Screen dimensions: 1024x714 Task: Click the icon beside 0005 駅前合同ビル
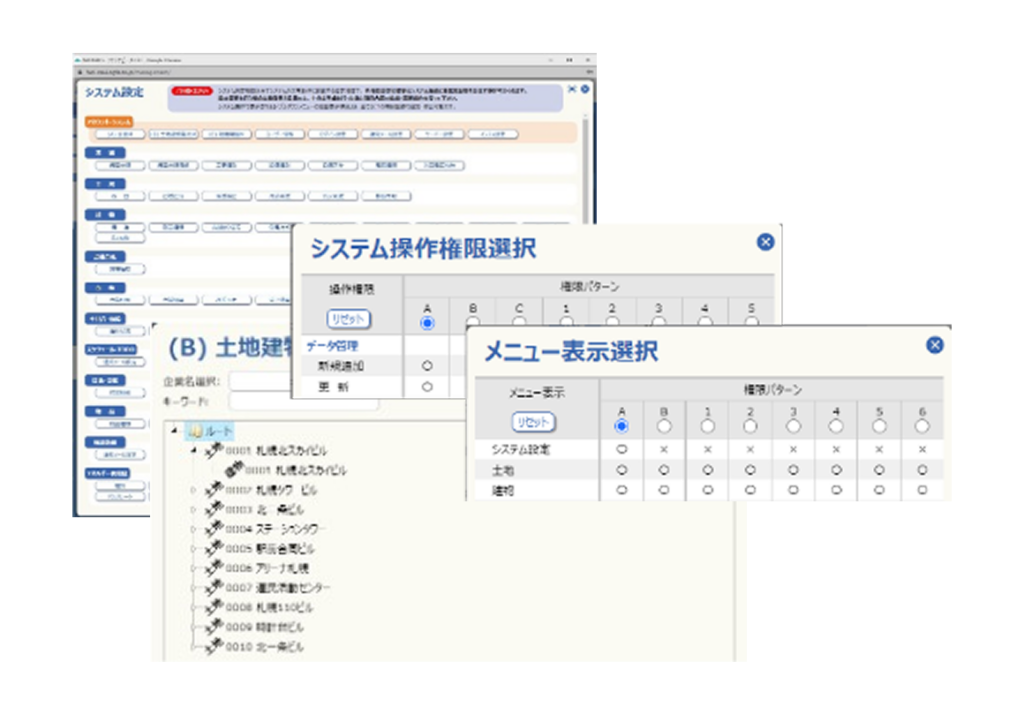214,548
